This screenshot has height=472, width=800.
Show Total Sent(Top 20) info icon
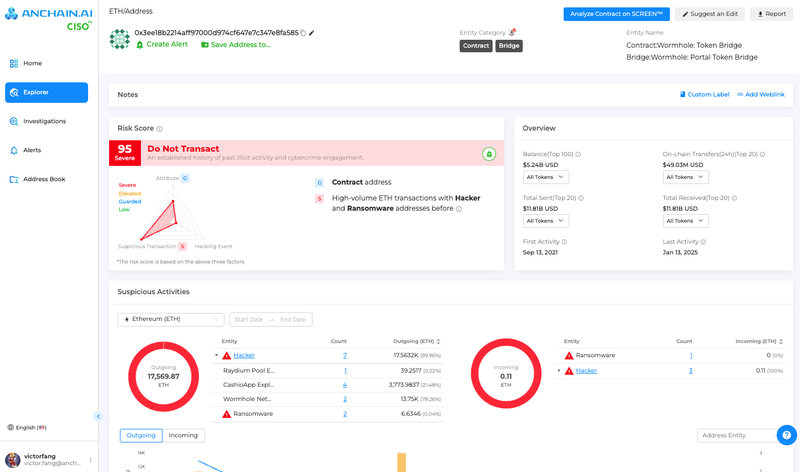coord(581,198)
